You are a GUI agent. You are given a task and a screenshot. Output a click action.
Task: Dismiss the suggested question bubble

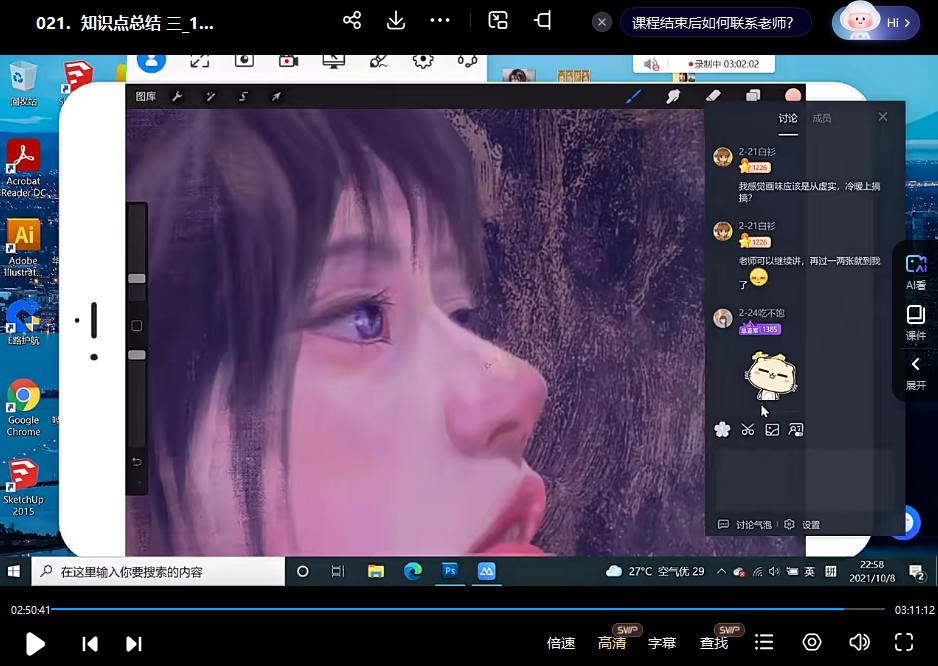(602, 22)
